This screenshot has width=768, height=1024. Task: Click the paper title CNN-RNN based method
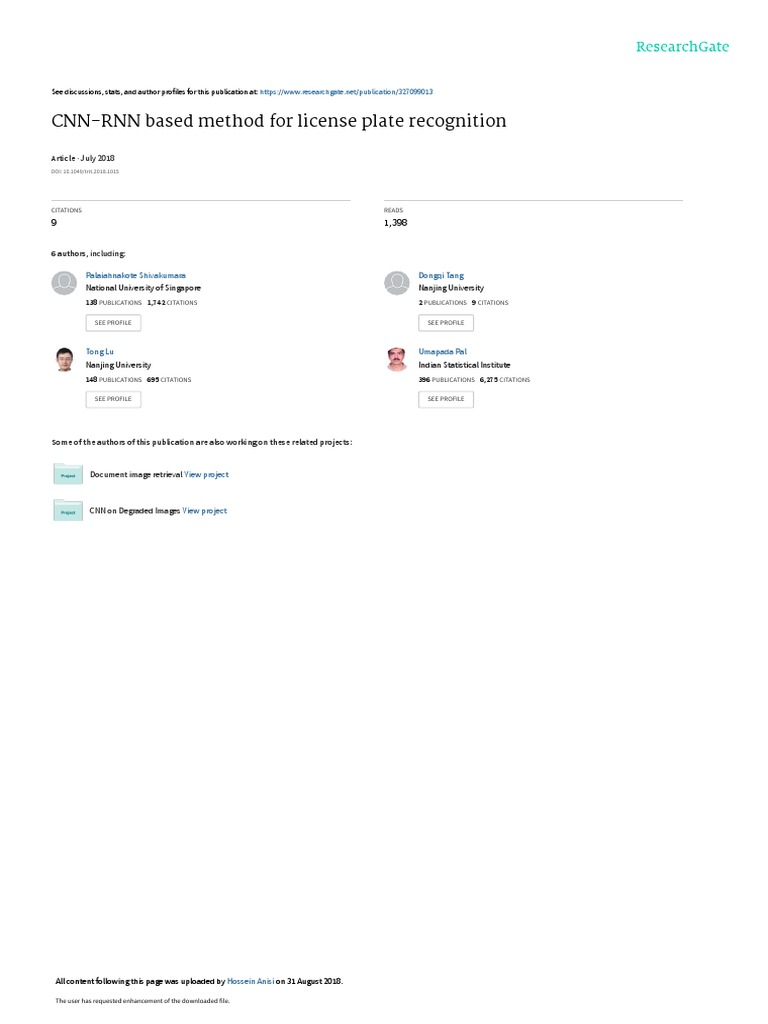pyautogui.click(x=279, y=121)
